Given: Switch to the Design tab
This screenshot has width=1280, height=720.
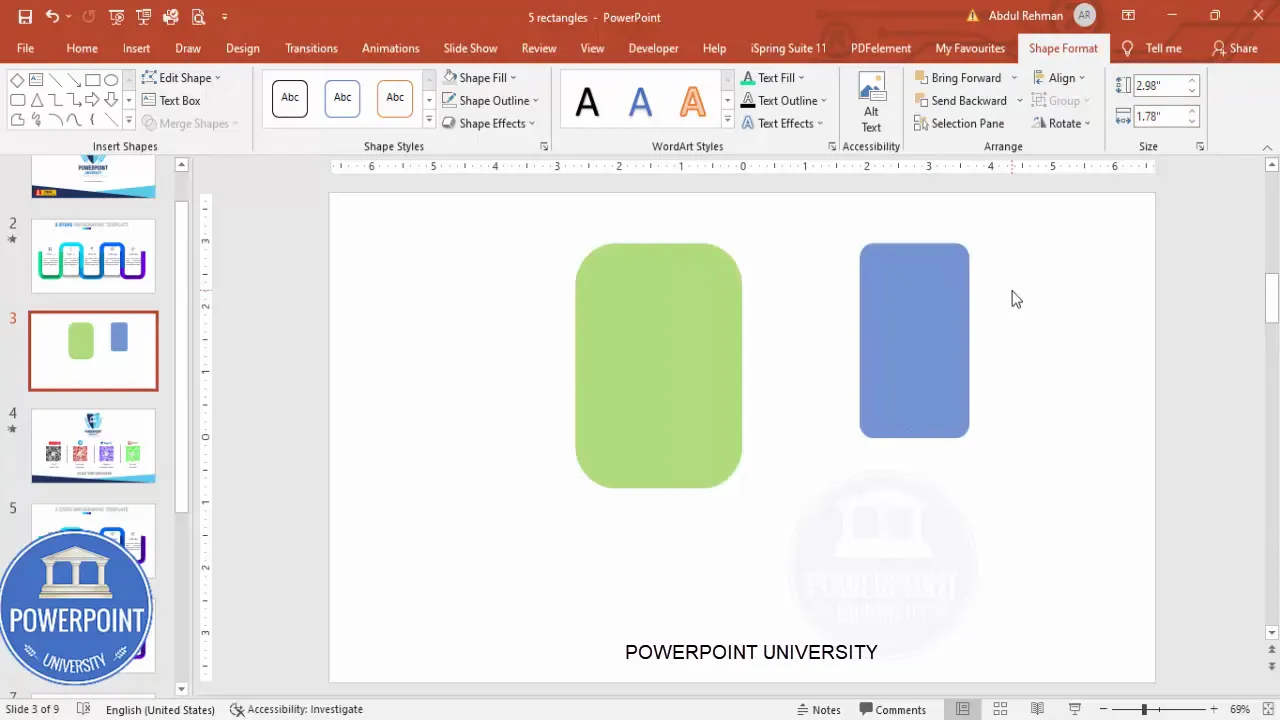Looking at the screenshot, I should 242,48.
